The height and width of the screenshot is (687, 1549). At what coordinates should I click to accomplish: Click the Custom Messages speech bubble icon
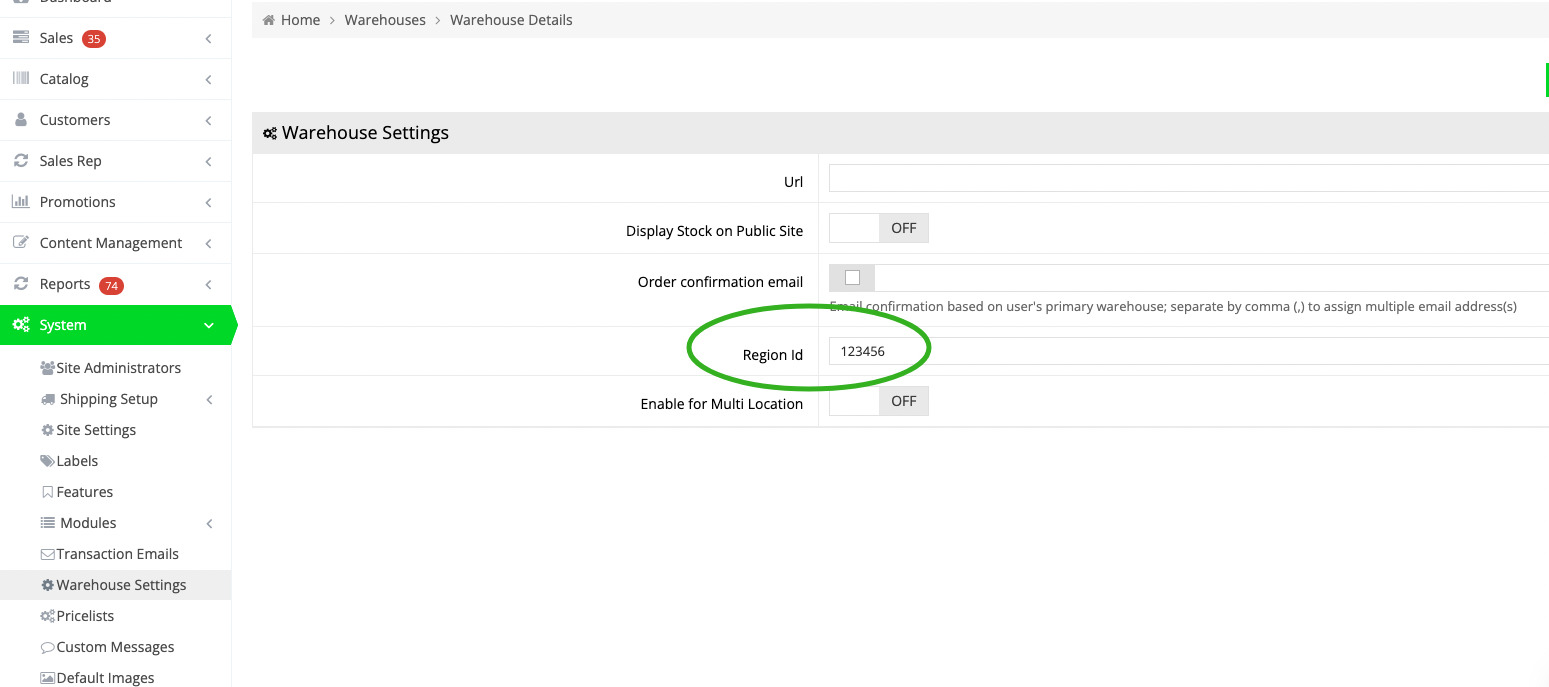tap(47, 647)
